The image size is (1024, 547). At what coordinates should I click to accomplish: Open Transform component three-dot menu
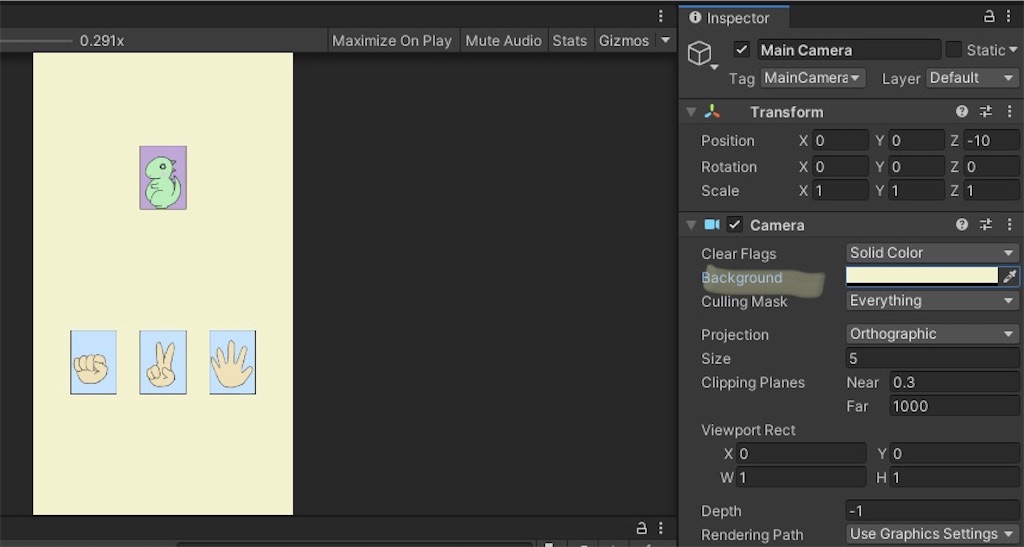point(1010,112)
